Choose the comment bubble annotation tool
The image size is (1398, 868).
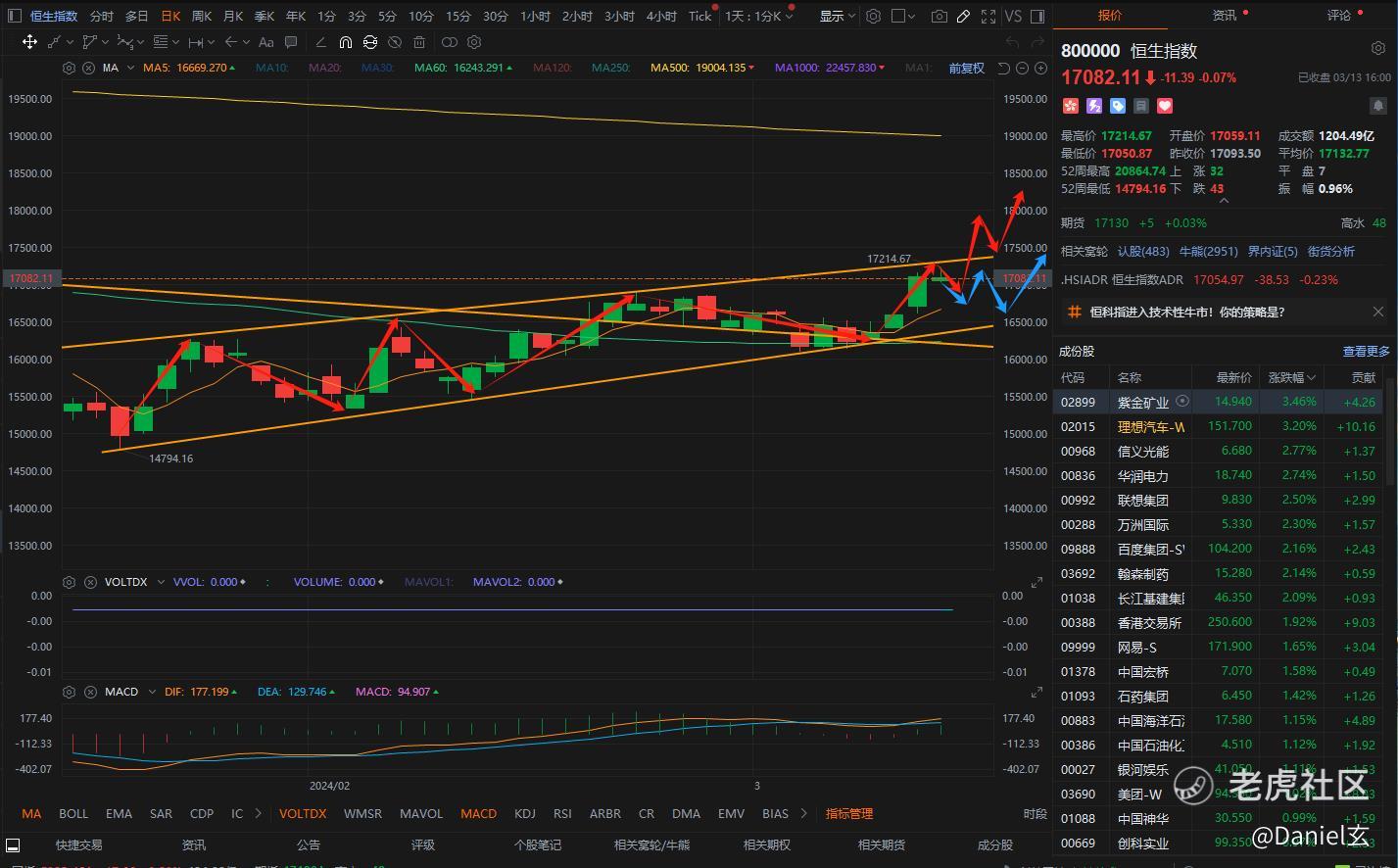coord(291,42)
